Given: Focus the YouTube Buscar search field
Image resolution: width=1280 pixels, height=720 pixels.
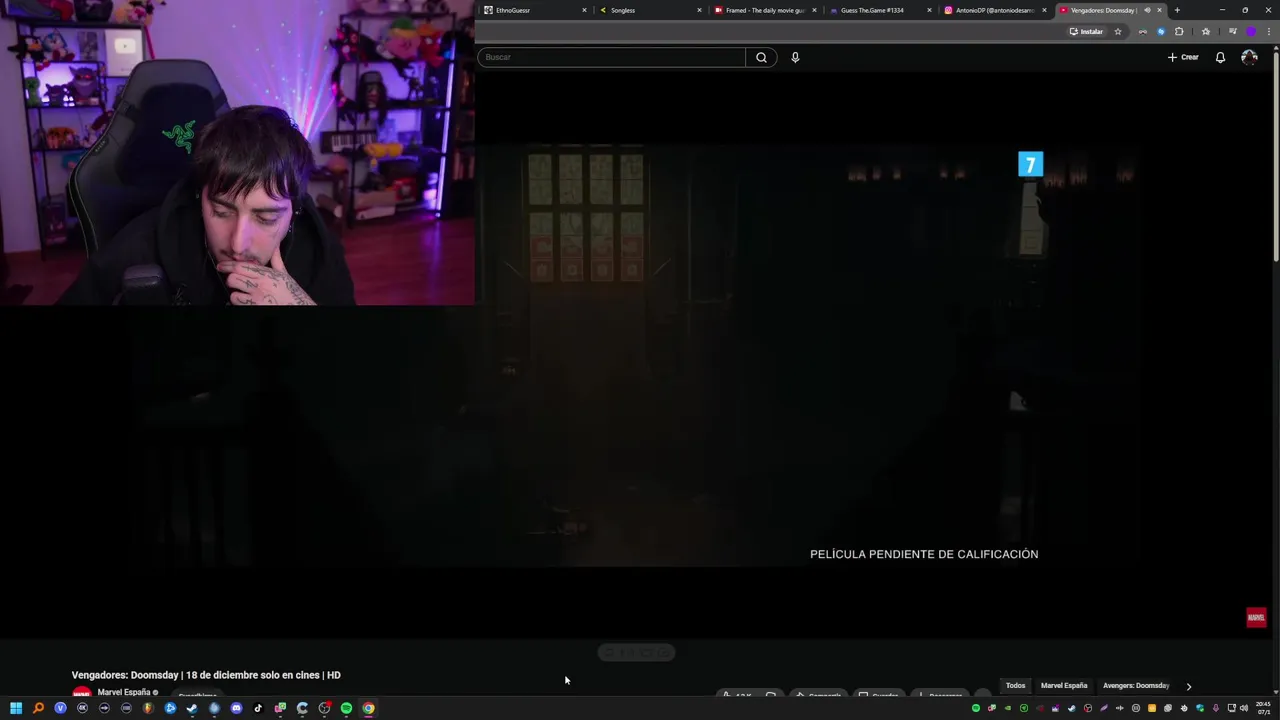Looking at the screenshot, I should [x=612, y=57].
